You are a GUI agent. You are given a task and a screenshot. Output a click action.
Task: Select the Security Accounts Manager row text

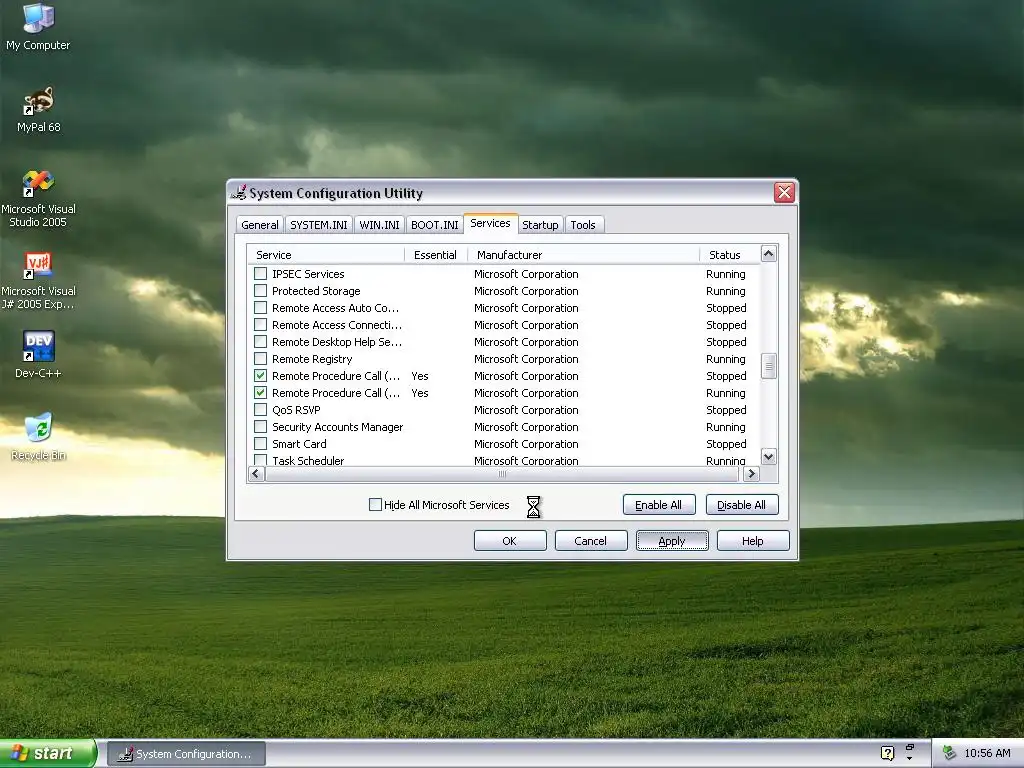click(x=338, y=427)
